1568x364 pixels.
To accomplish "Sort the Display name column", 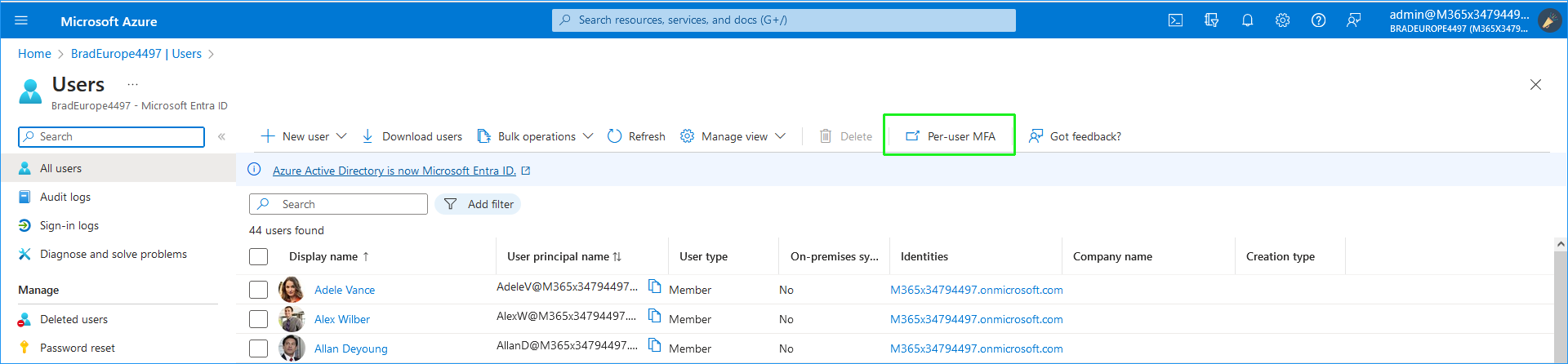I will (329, 256).
